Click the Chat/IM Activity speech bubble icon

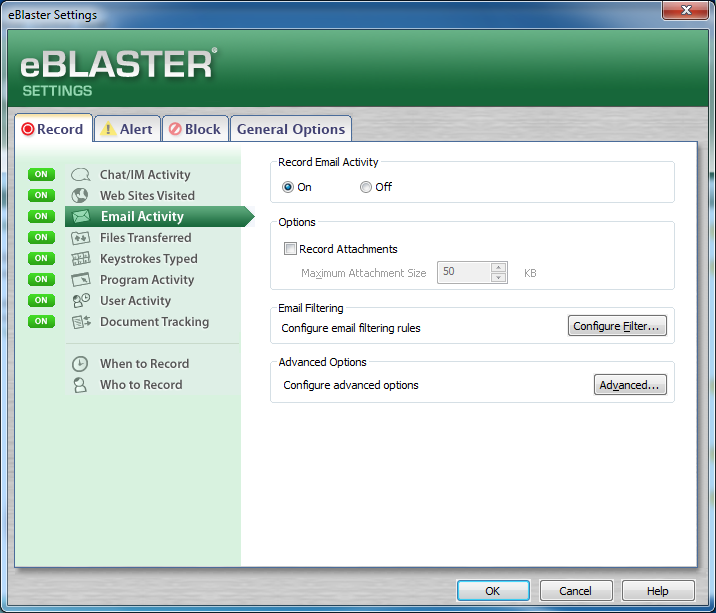[81, 175]
